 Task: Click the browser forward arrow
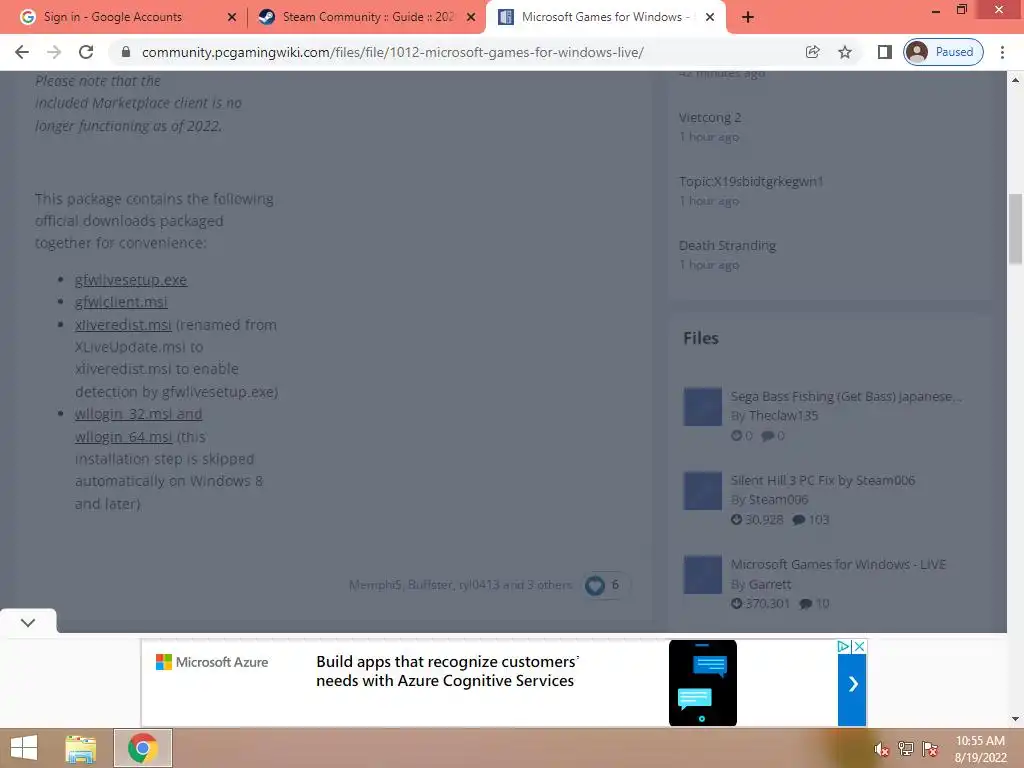click(54, 52)
